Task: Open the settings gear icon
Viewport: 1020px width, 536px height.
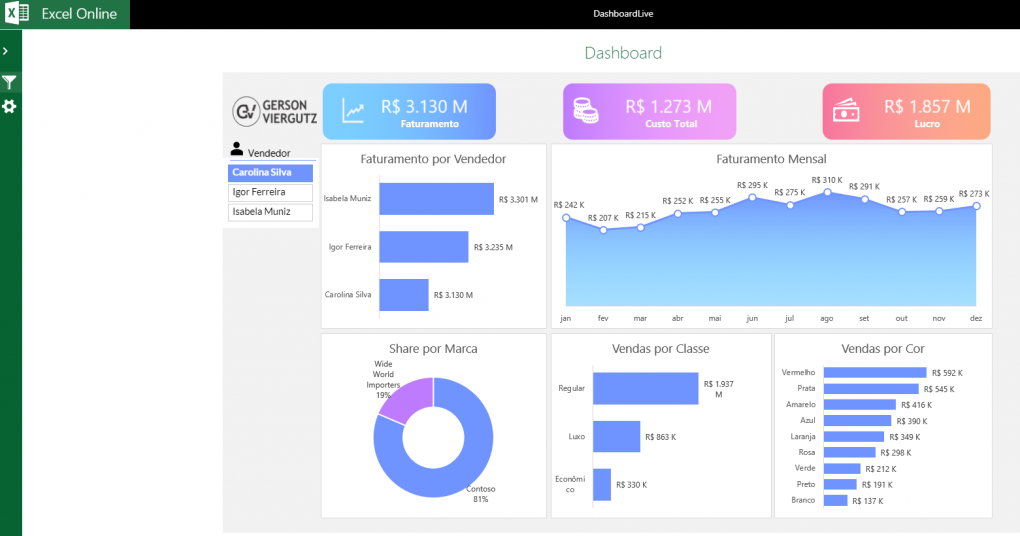Action: (x=9, y=106)
